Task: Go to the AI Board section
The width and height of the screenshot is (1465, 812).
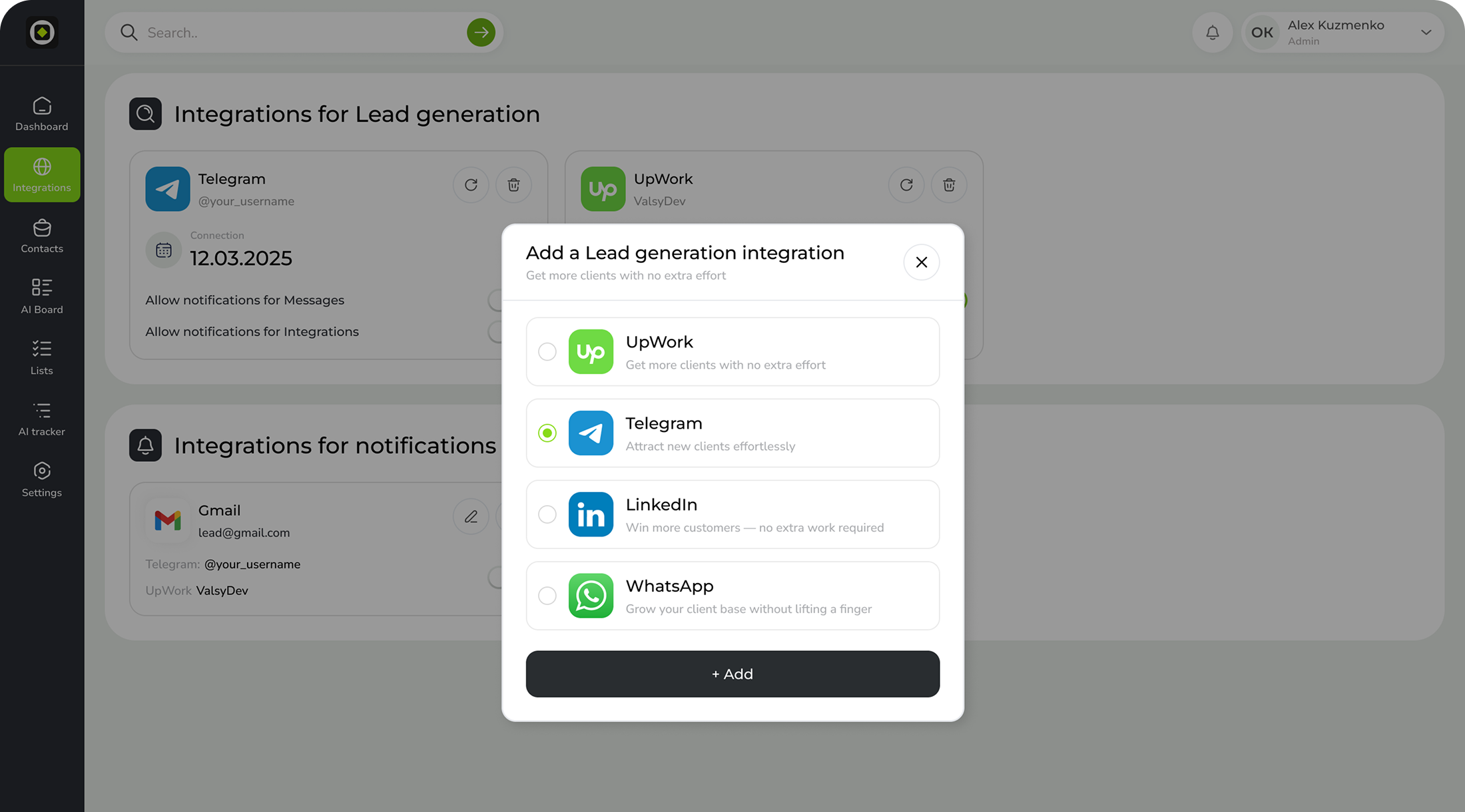Action: 42,296
